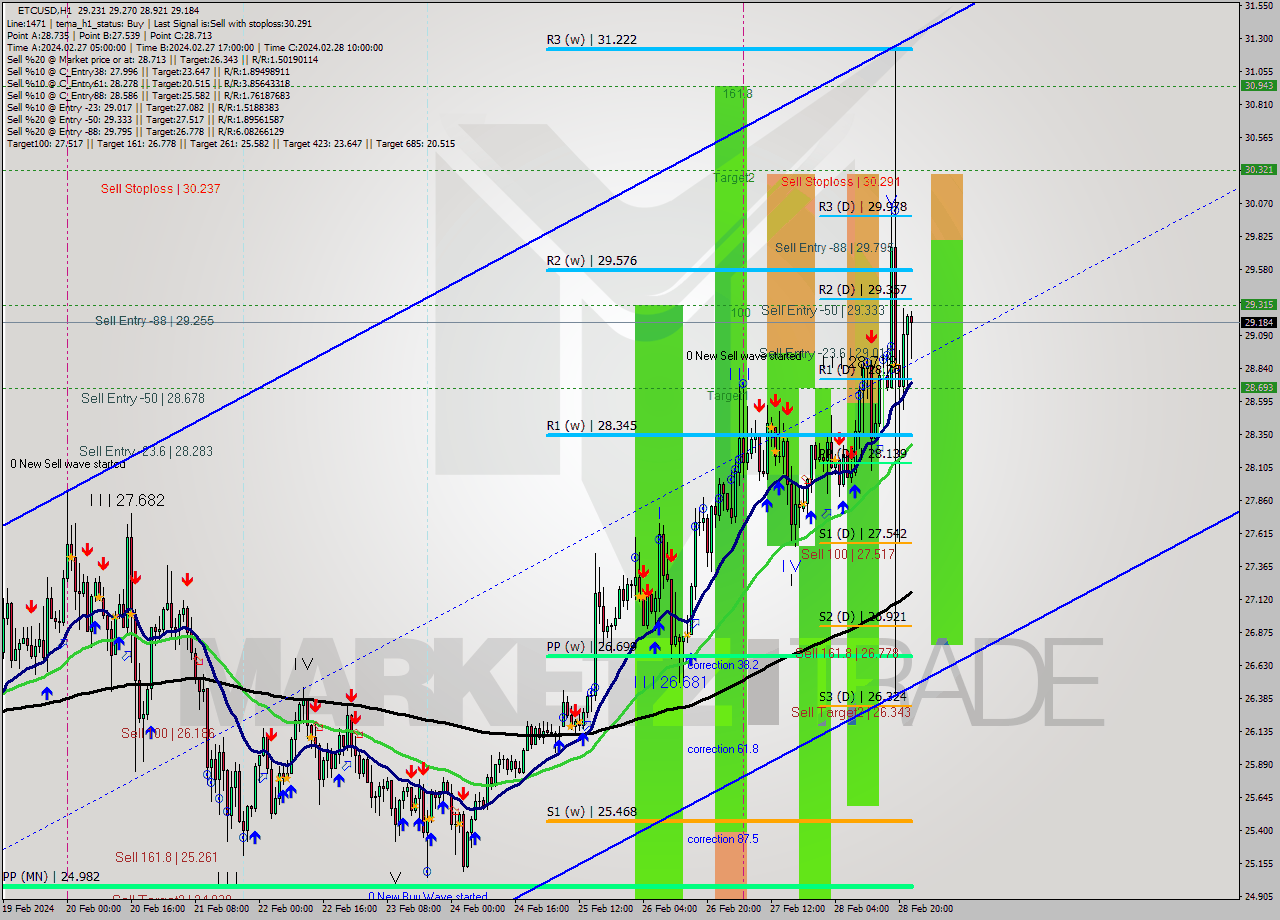Click the 27.120 value on price scale
Viewport: 1280px width, 920px height.
pyautogui.click(x=1258, y=599)
